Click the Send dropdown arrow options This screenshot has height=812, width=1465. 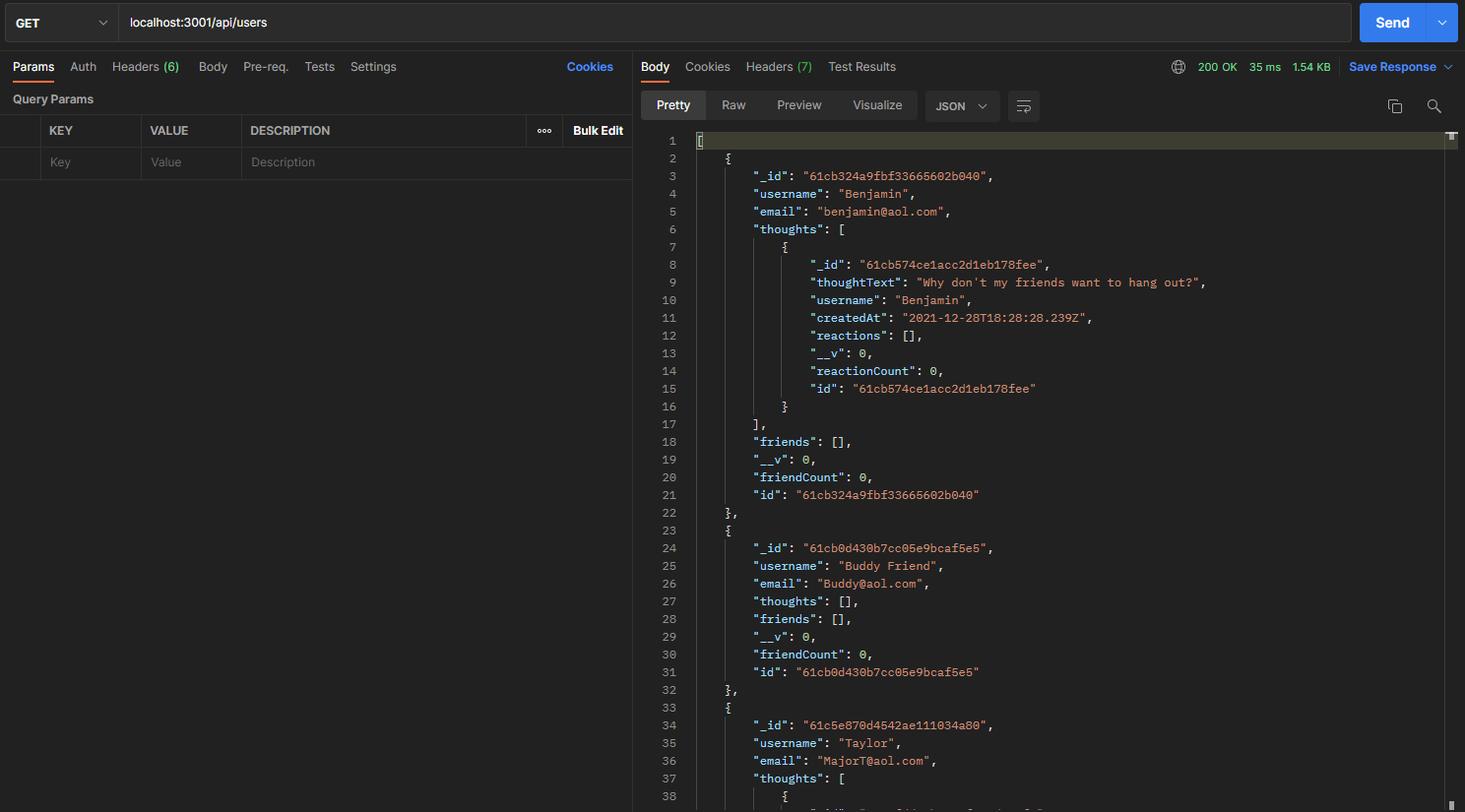[1444, 22]
